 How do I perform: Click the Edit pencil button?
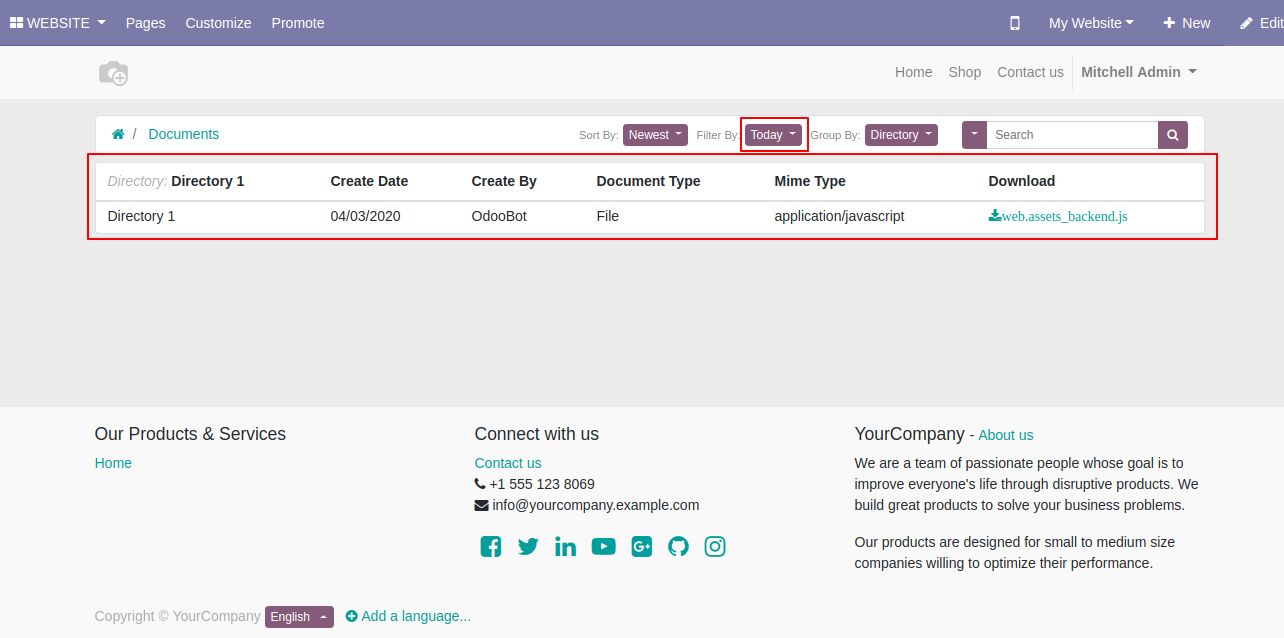1261,23
